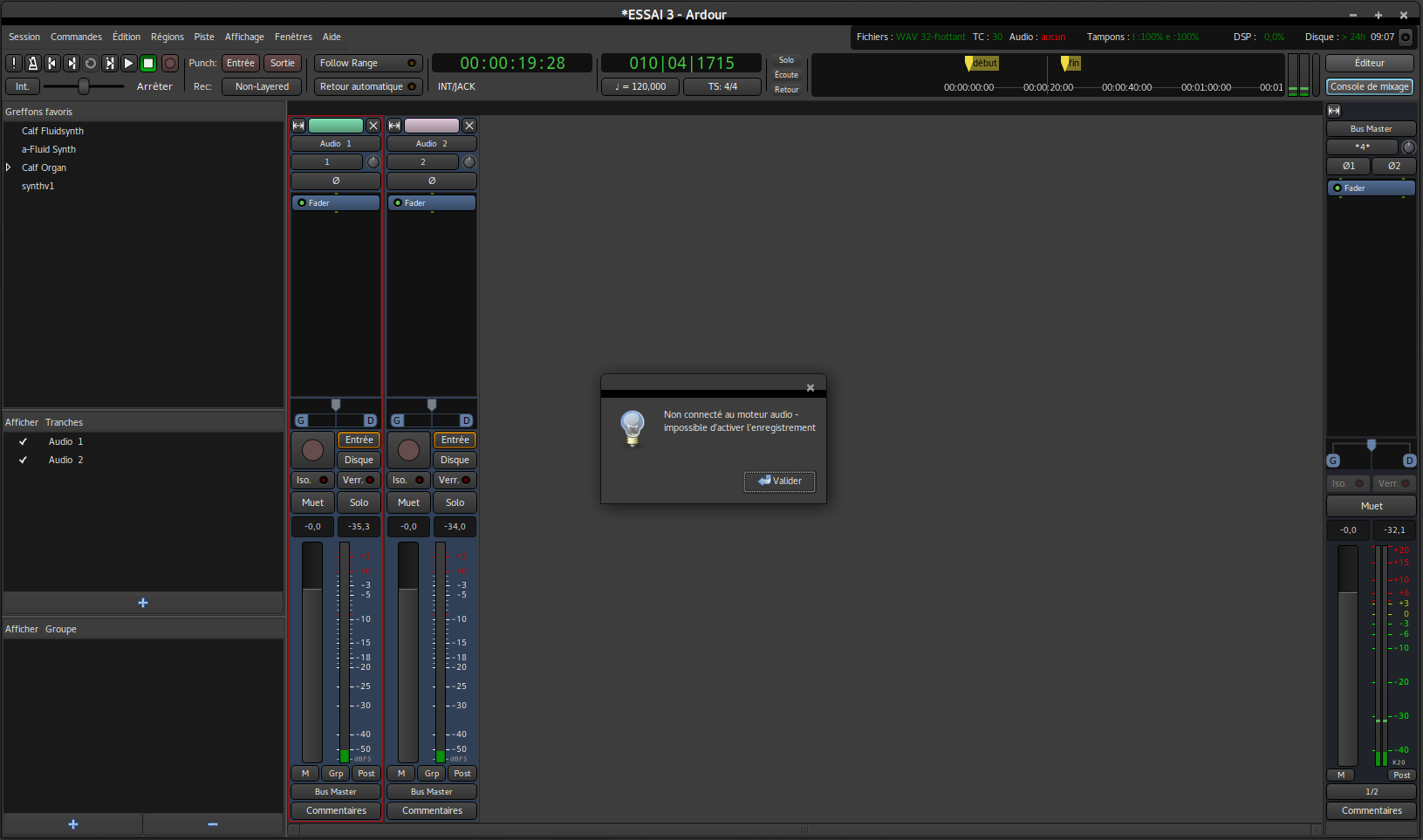Open the Int. sync source dropdown
The width and height of the screenshot is (1423, 840).
[23, 87]
